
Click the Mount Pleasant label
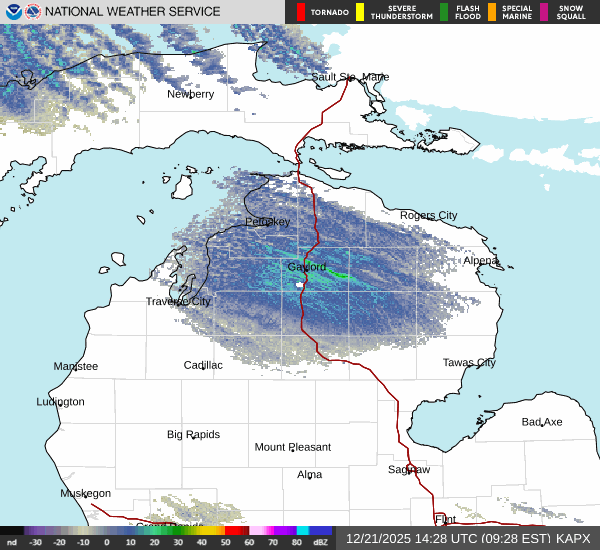tap(292, 447)
